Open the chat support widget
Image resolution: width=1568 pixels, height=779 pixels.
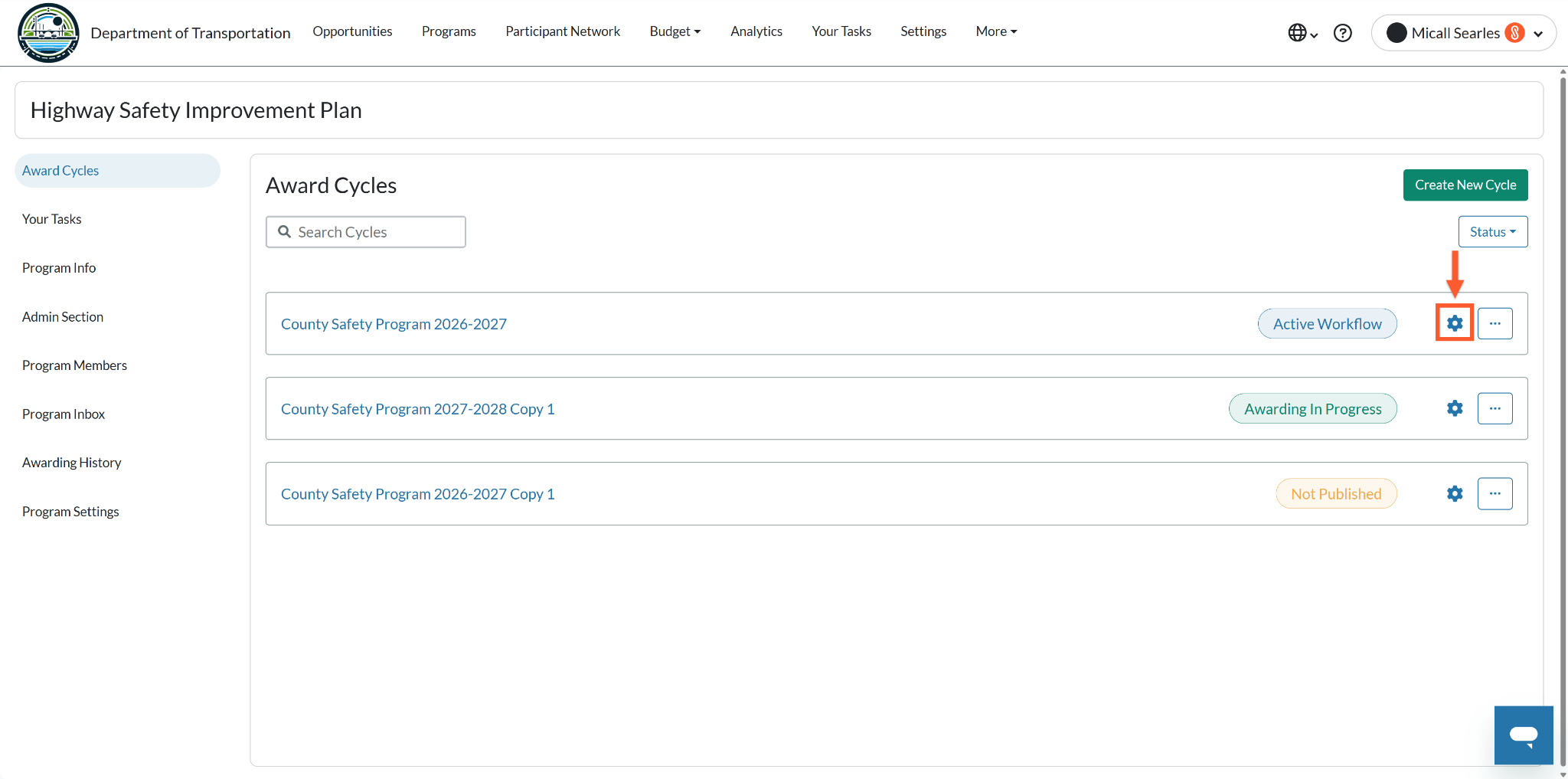click(1524, 735)
